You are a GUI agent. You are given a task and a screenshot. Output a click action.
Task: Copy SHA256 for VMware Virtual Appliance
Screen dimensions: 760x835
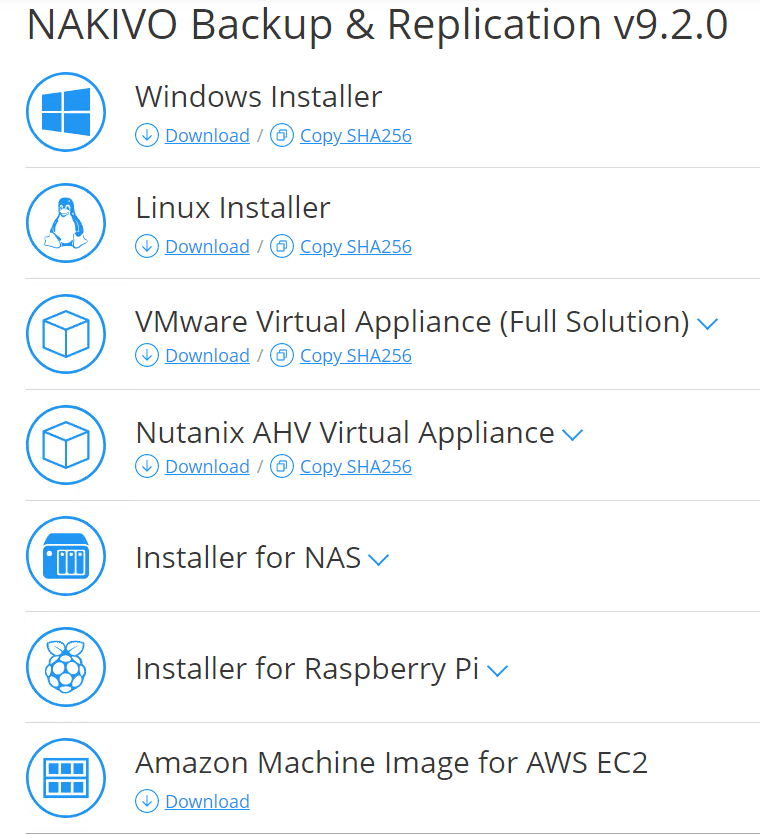(x=355, y=356)
